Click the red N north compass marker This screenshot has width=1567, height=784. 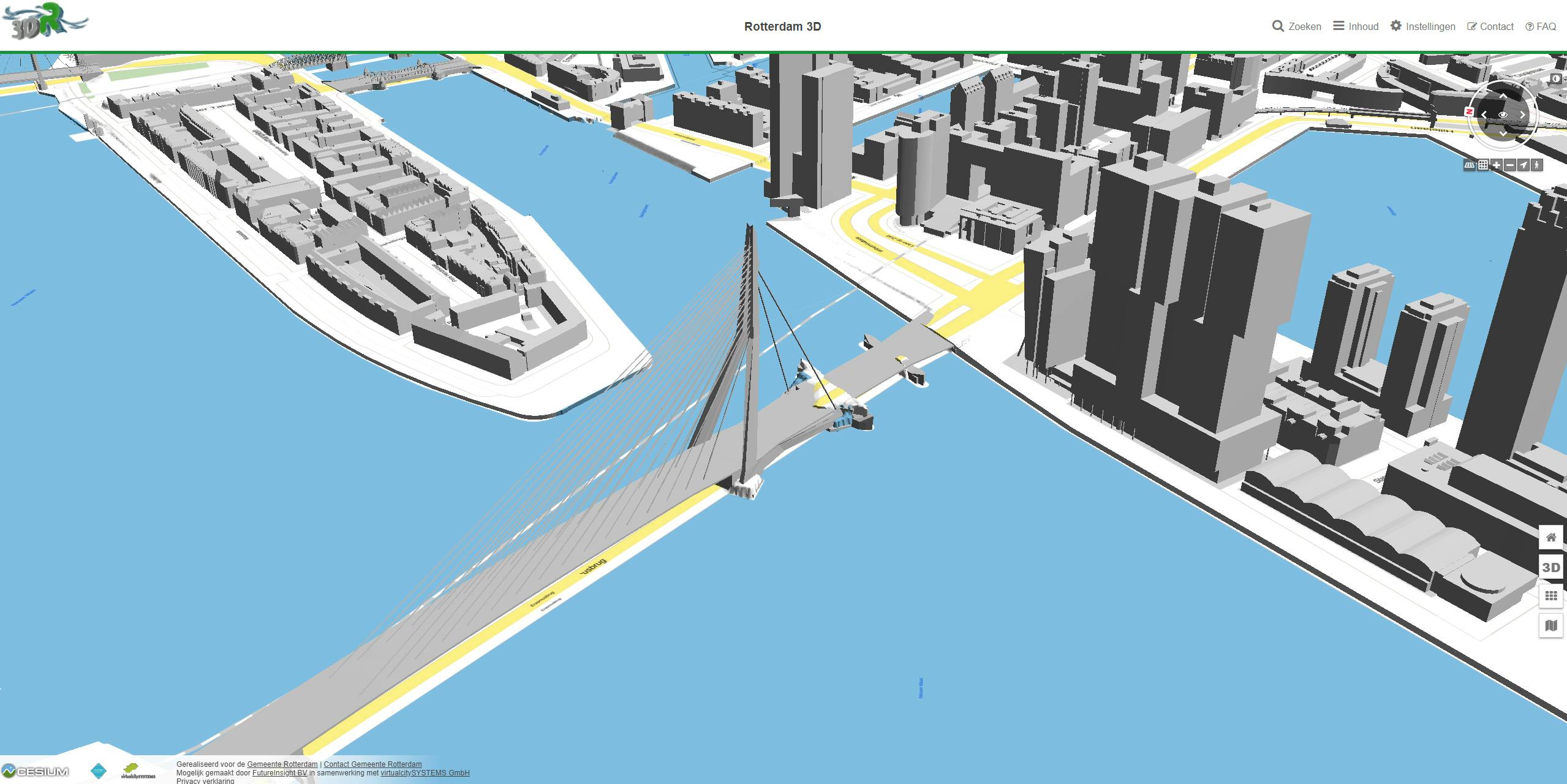pyautogui.click(x=1469, y=111)
